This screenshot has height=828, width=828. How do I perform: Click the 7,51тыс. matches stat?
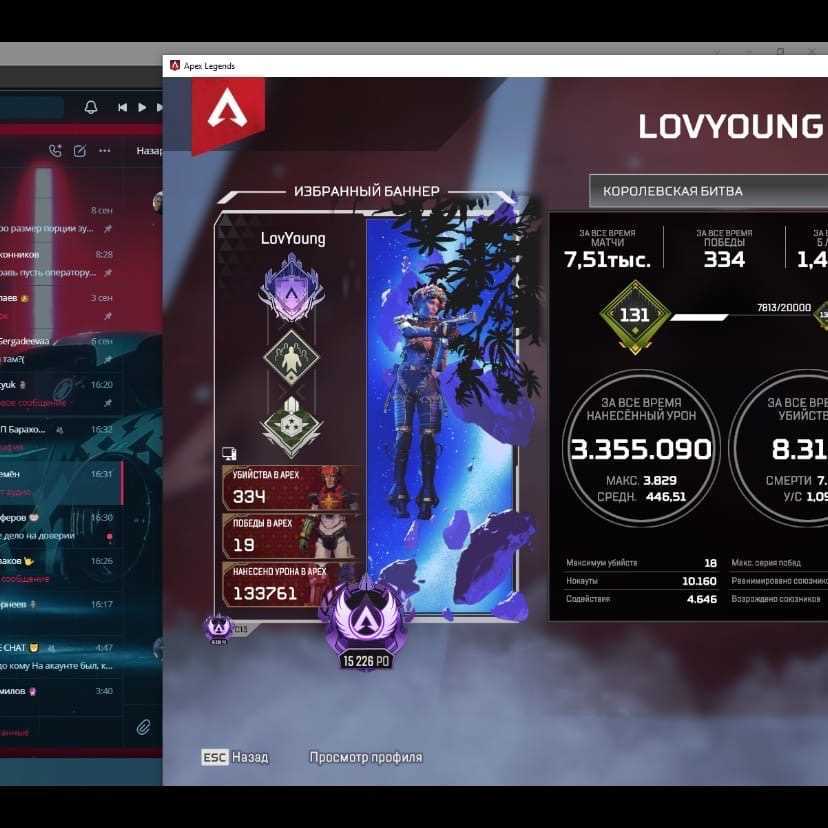(607, 260)
